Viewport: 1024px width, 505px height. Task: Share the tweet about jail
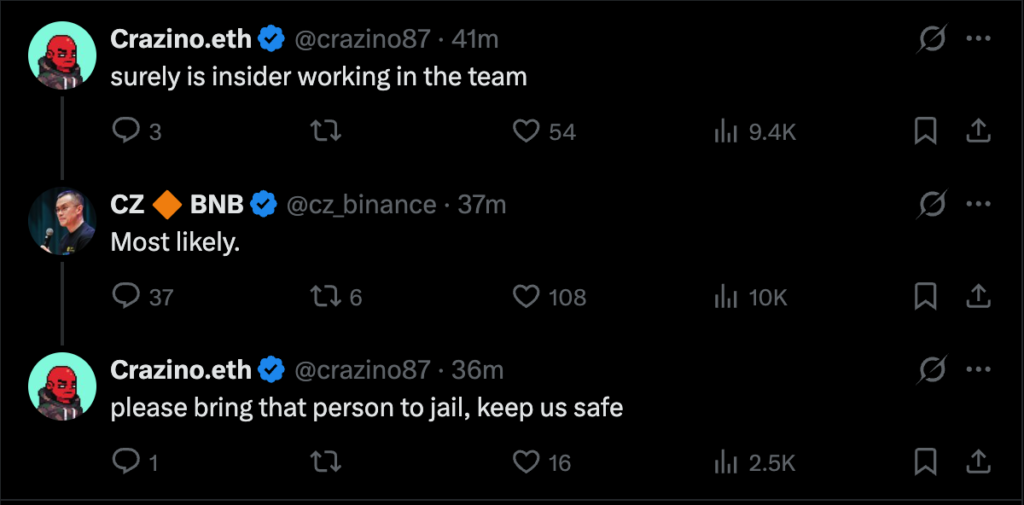click(x=978, y=462)
